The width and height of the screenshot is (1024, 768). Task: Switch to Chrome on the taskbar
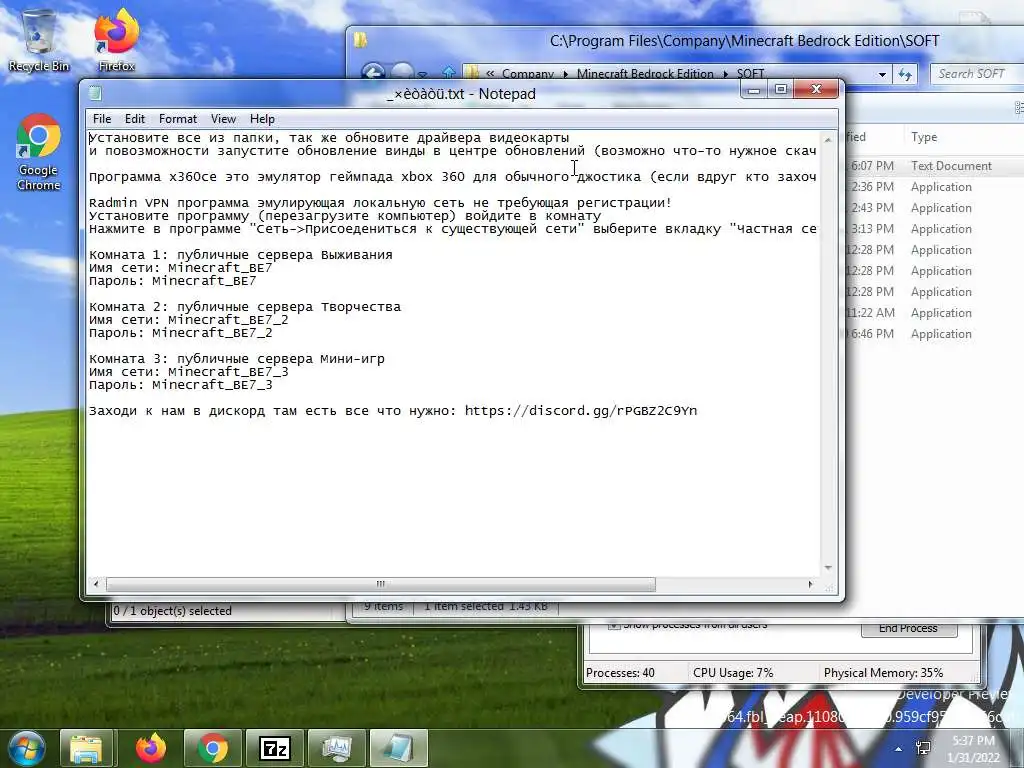tap(213, 748)
